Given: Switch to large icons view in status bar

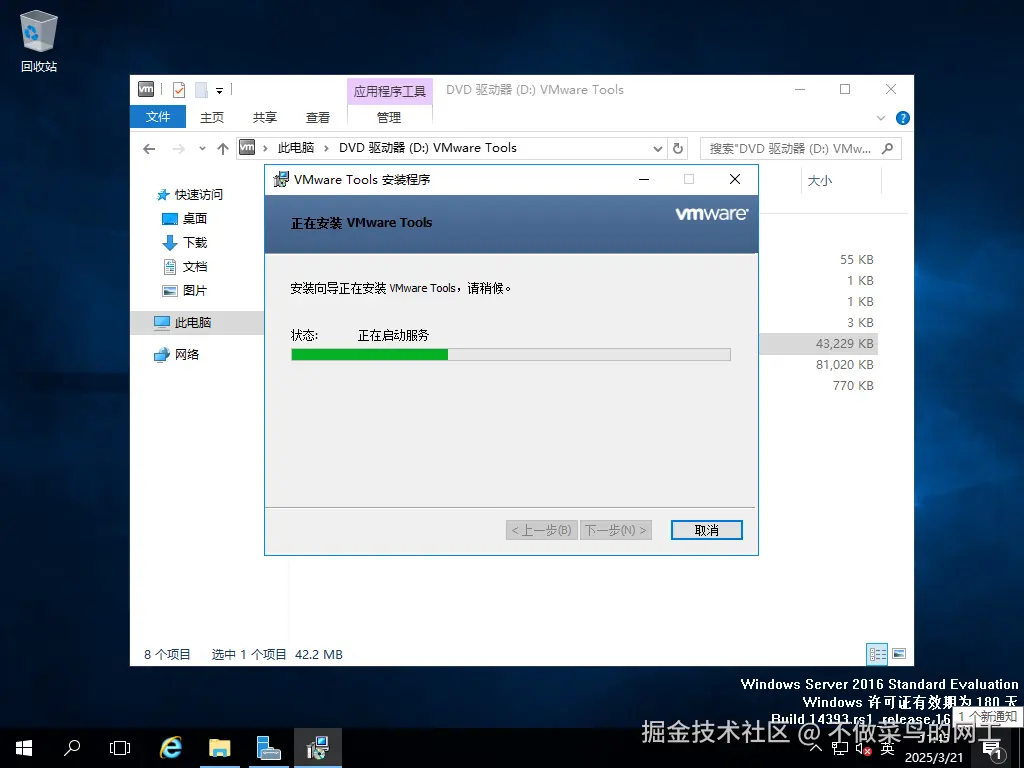Looking at the screenshot, I should tap(899, 654).
